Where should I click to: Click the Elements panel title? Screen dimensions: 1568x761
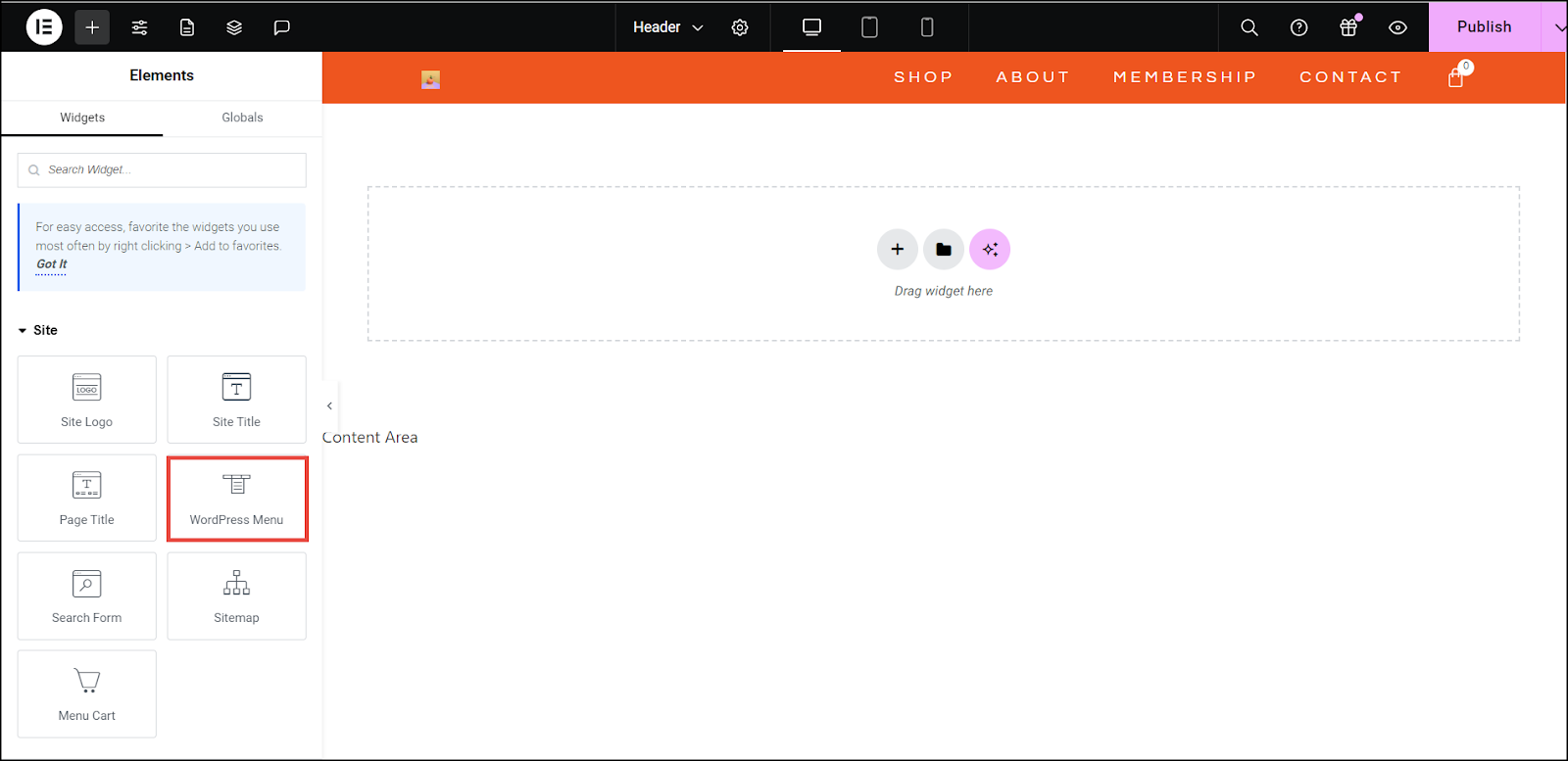click(162, 75)
